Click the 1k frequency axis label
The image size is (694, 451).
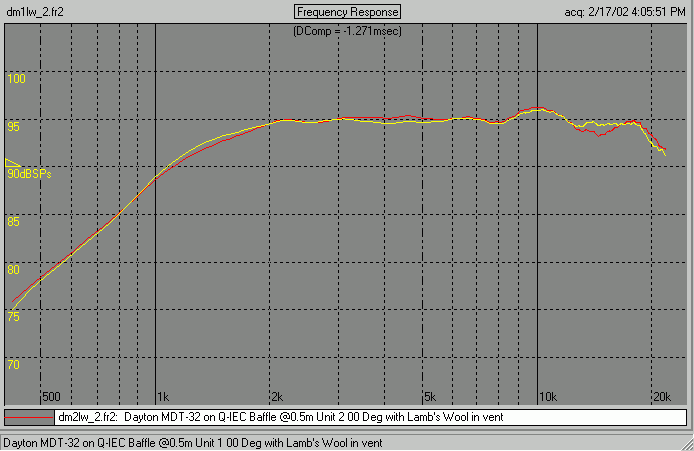[x=163, y=397]
